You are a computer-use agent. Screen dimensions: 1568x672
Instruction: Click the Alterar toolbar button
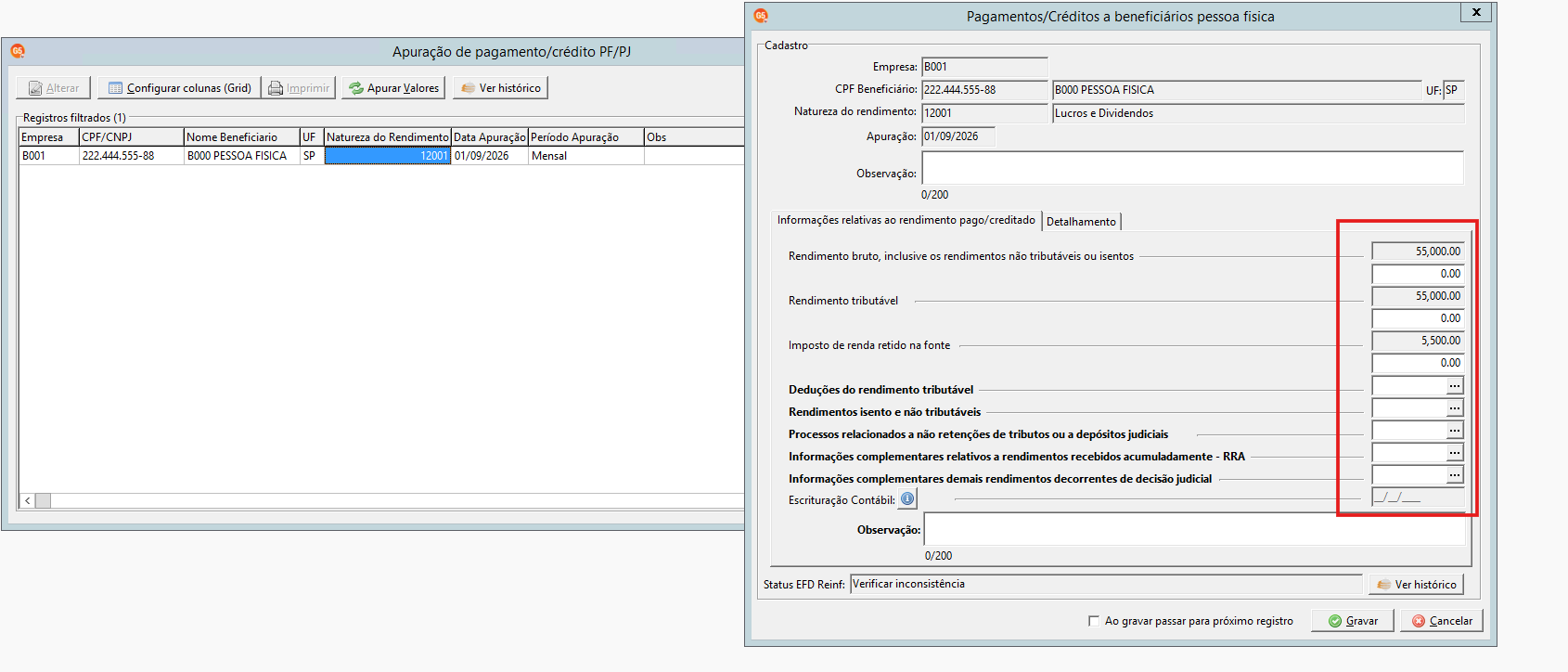point(54,88)
